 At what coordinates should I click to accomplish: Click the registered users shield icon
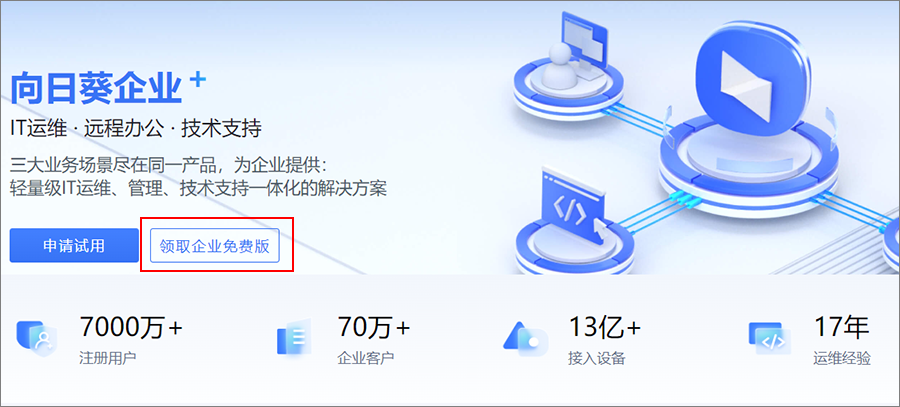[x=35, y=338]
